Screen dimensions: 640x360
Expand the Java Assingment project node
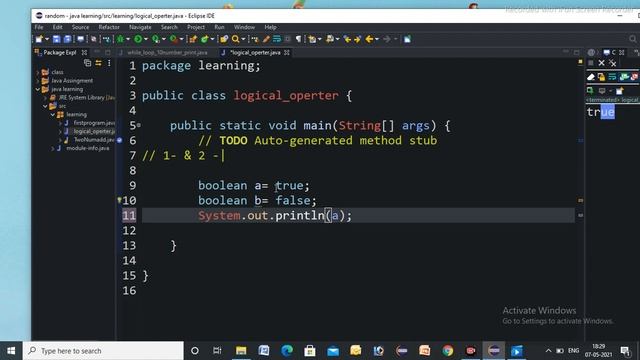[x=38, y=81]
